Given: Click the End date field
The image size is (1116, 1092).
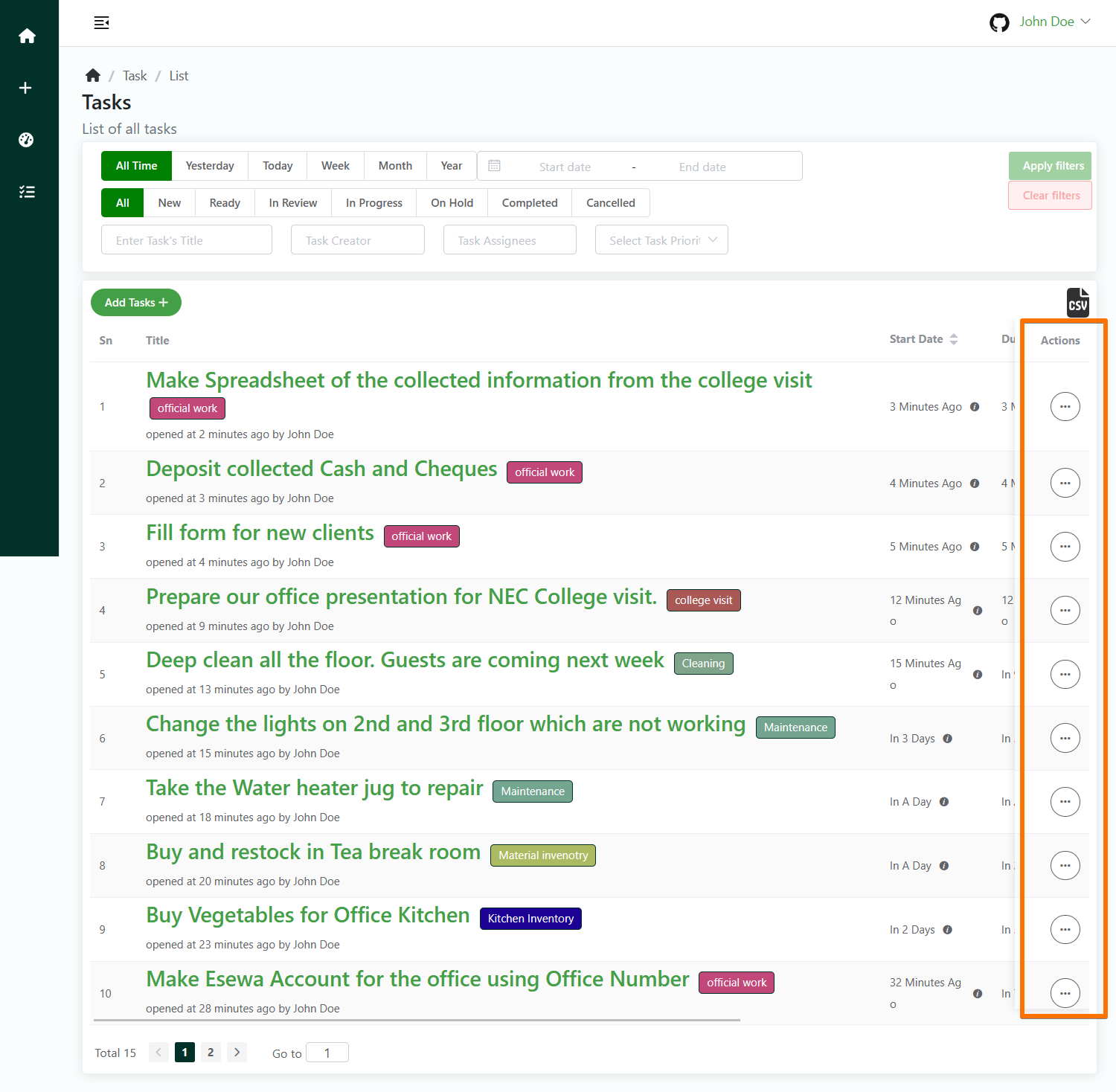Looking at the screenshot, I should pos(702,167).
